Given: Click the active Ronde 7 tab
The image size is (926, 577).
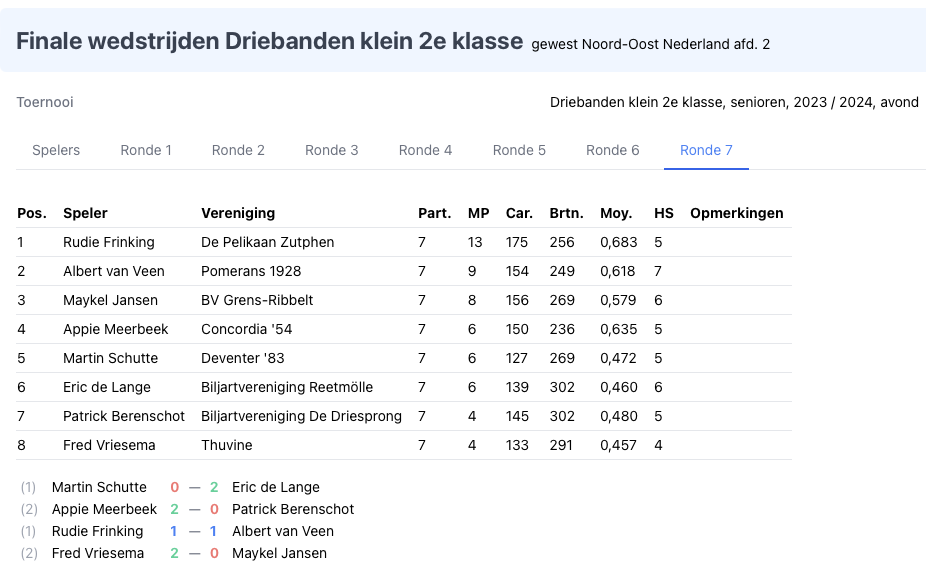Looking at the screenshot, I should click(706, 150).
